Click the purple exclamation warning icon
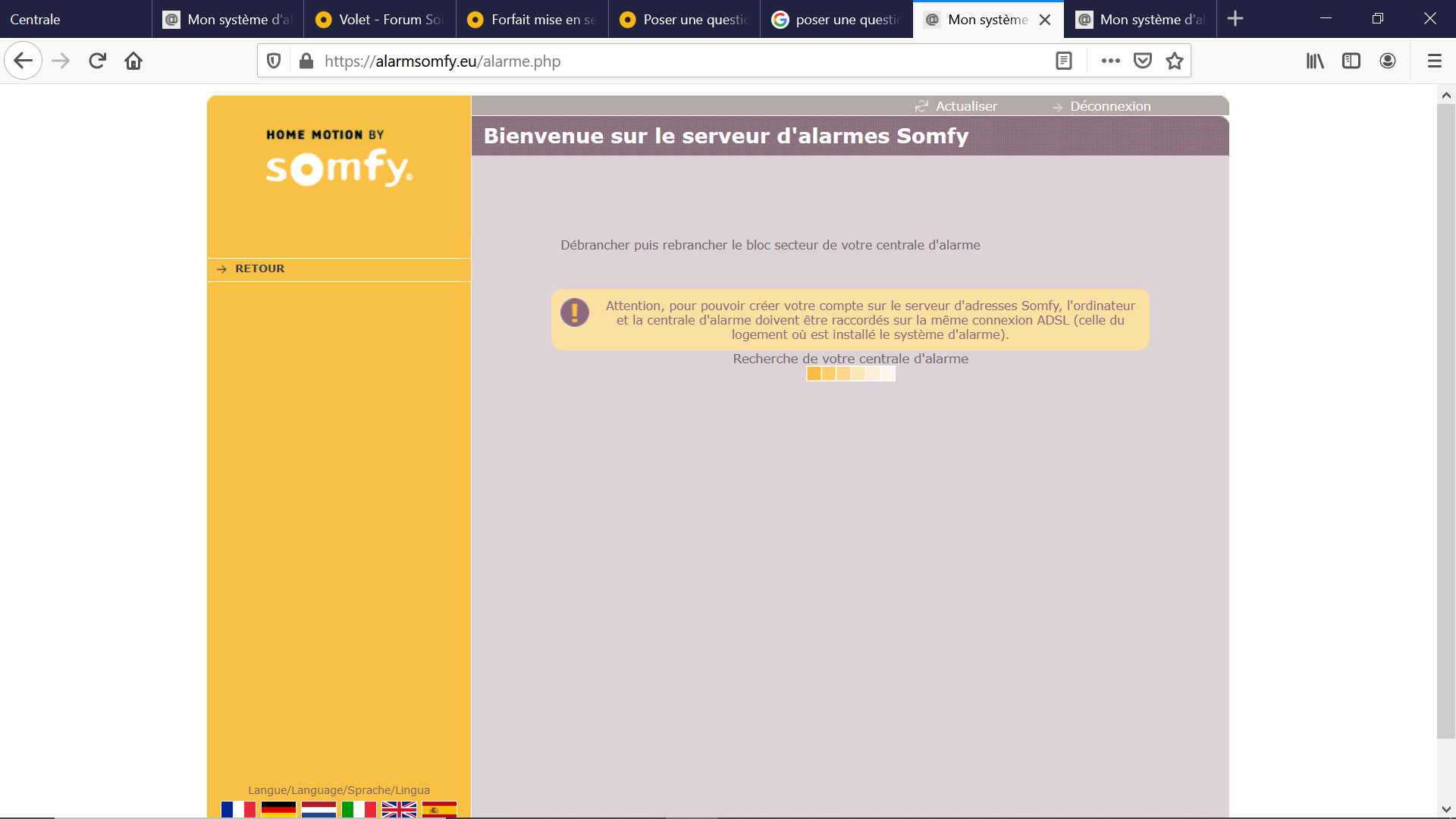 [x=575, y=312]
